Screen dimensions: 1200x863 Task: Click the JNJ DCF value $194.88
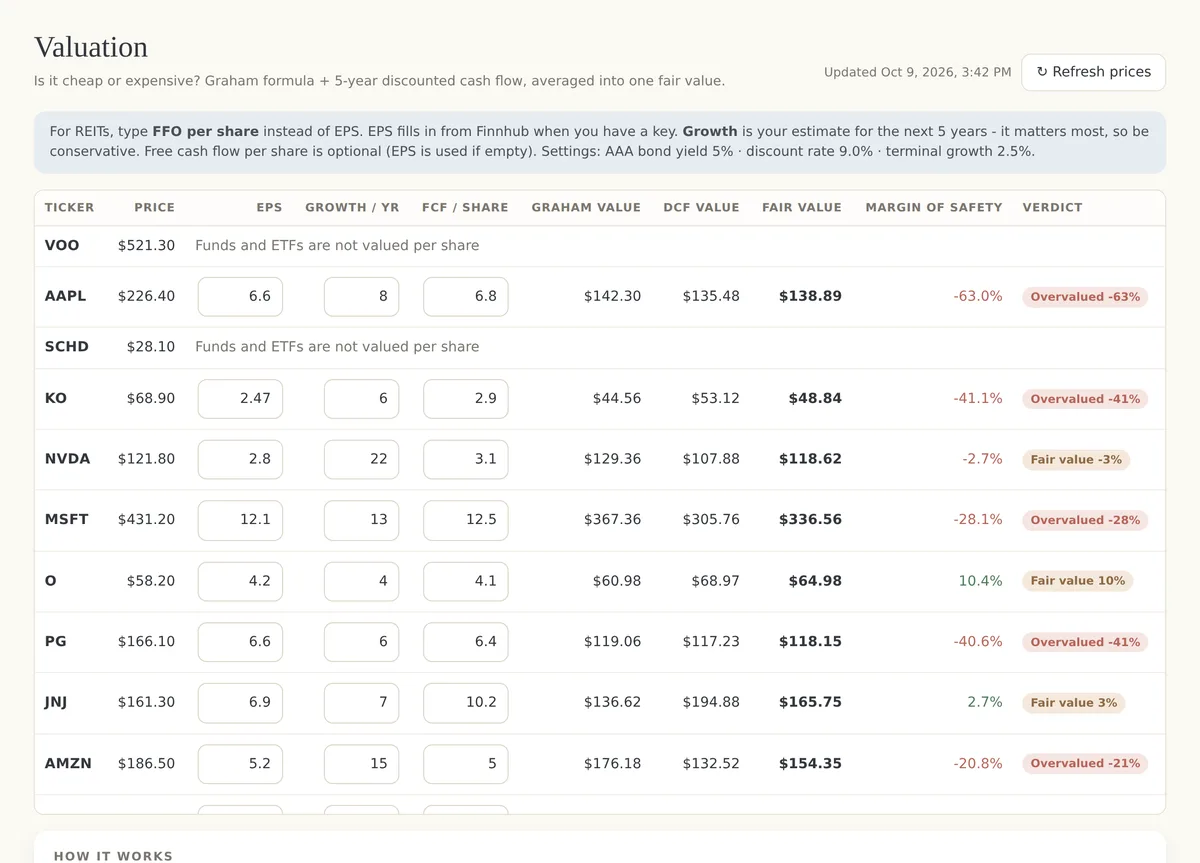711,703
